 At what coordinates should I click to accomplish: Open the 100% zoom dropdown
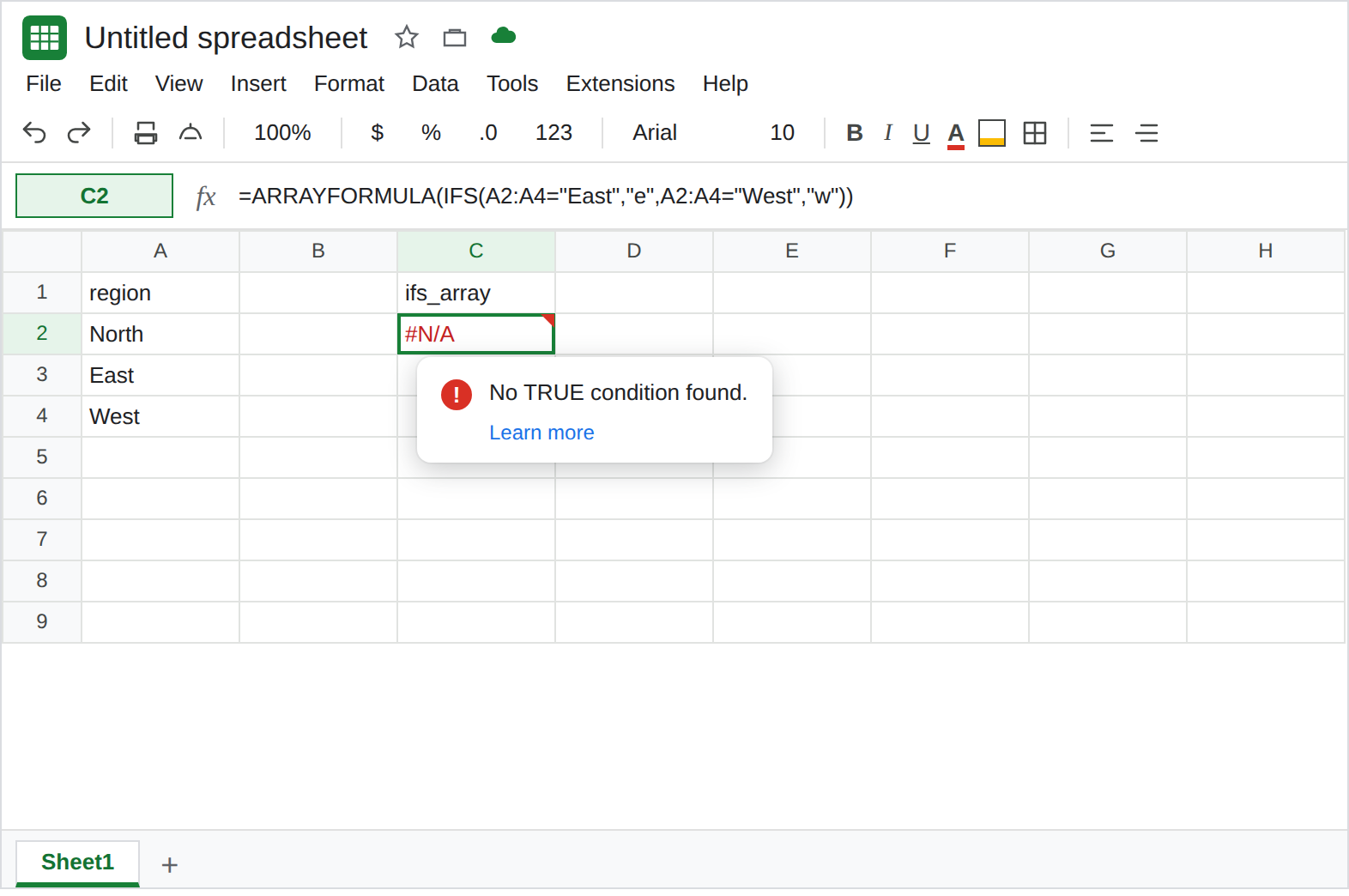coord(282,133)
